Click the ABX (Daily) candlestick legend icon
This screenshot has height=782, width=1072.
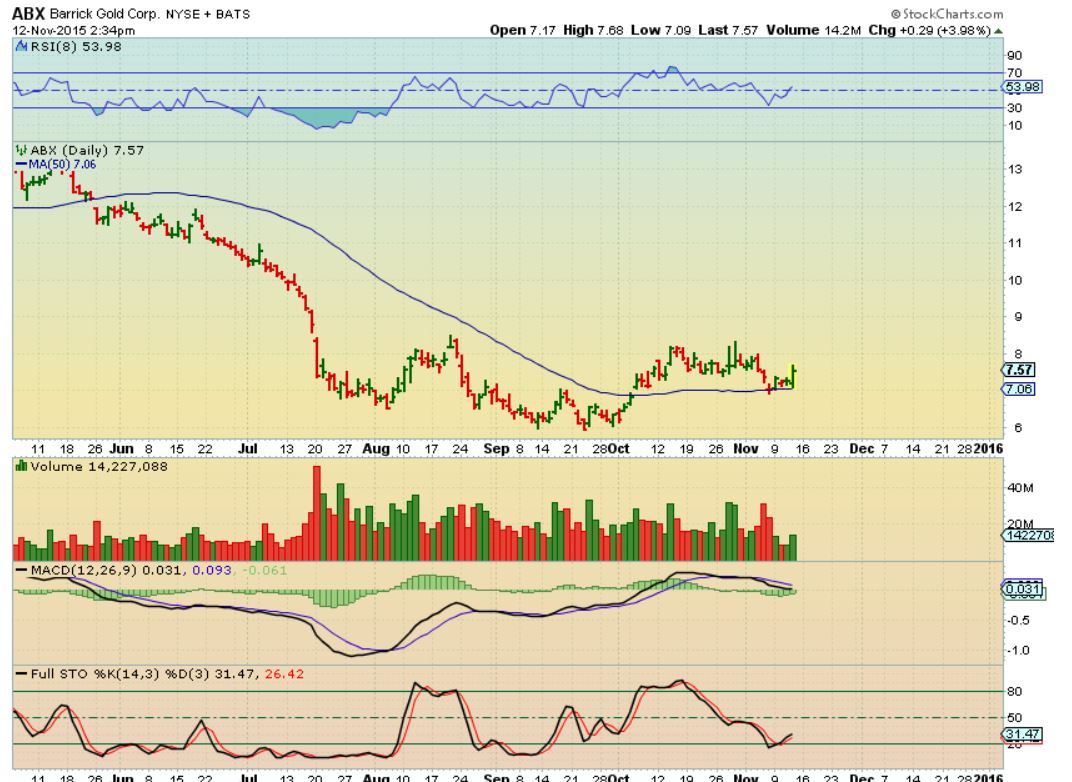[x=20, y=149]
